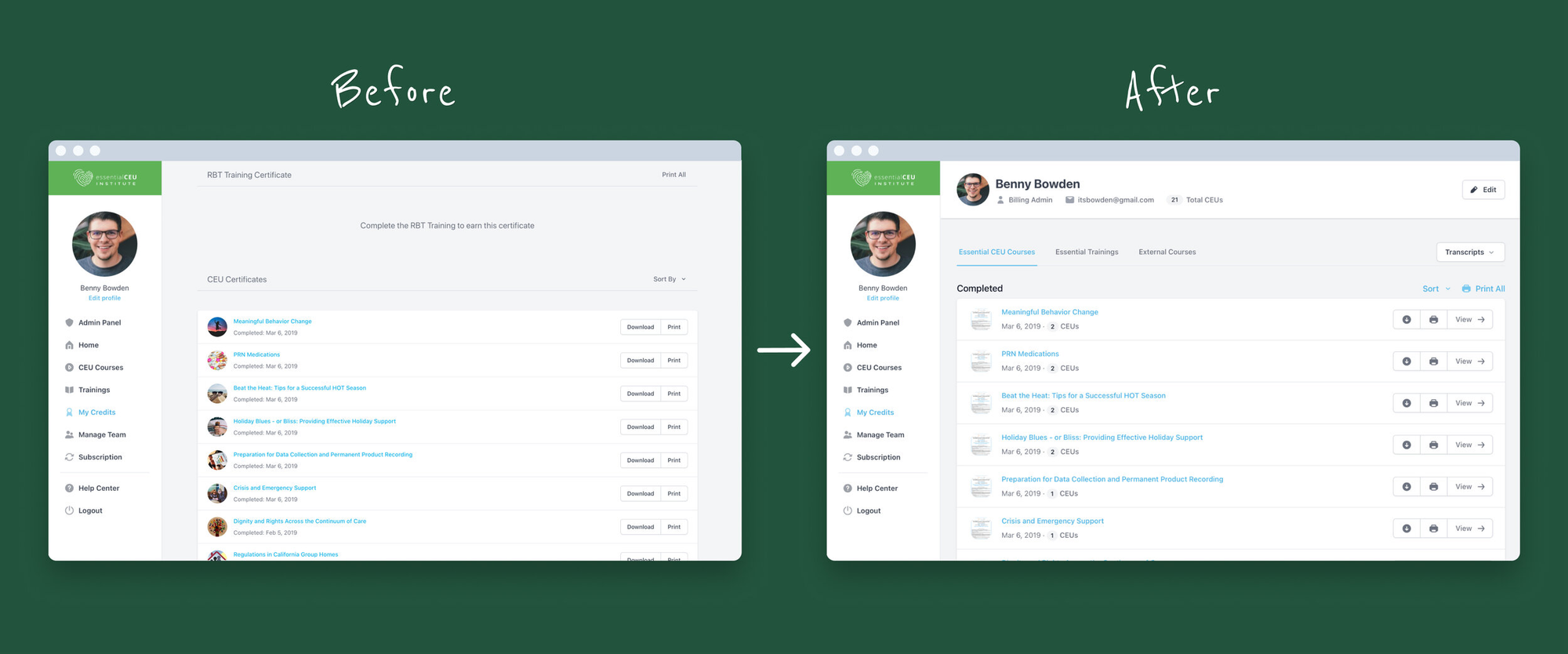Click printer icon for PRN Medications in After window

pos(1433,362)
